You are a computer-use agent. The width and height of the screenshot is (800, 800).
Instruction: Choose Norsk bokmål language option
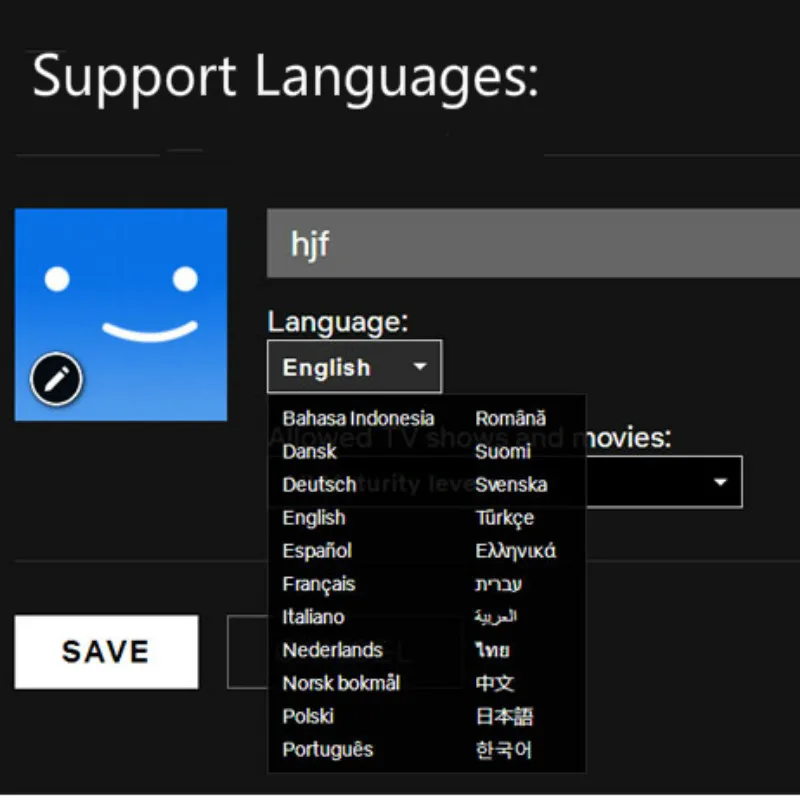pyautogui.click(x=341, y=684)
